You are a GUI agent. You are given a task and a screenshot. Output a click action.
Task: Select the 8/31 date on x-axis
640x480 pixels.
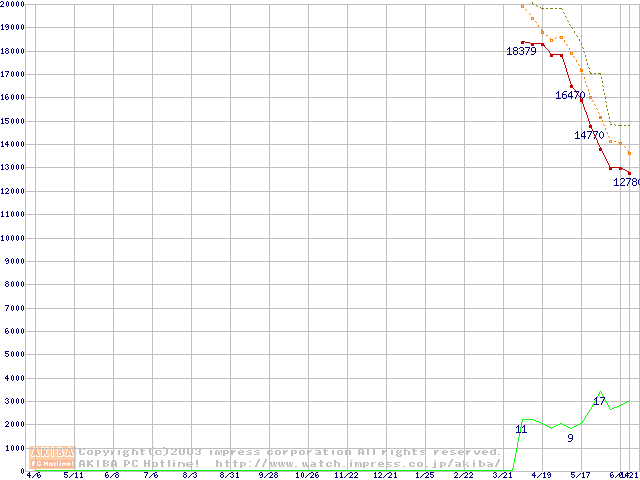click(229, 476)
